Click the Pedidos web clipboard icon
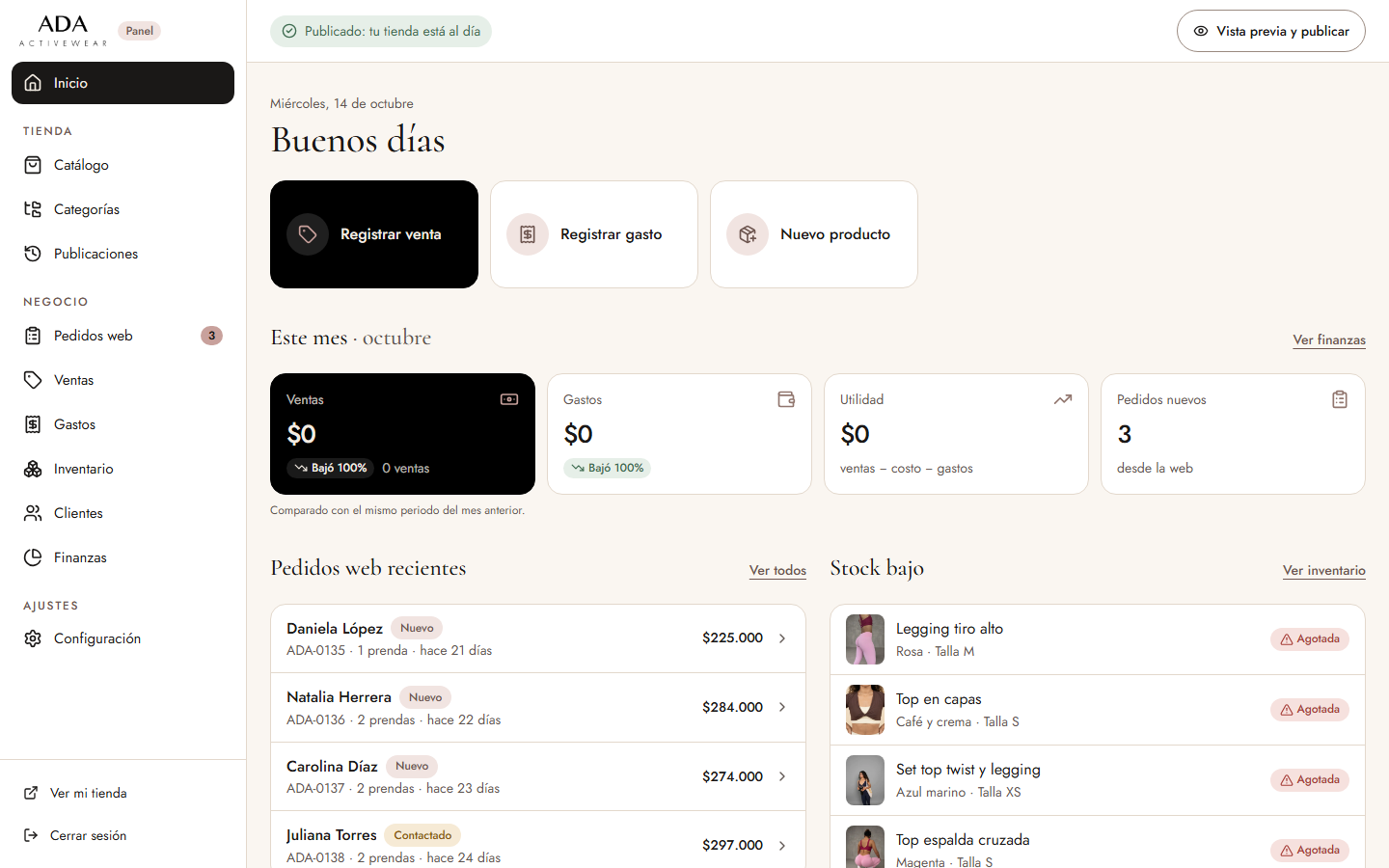Image resolution: width=1389 pixels, height=868 pixels. point(33,336)
